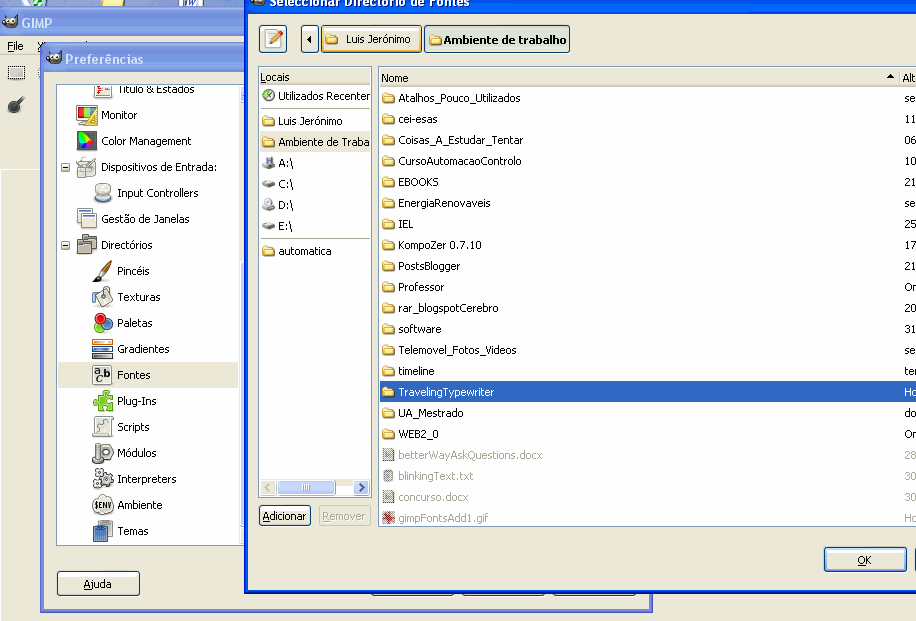Image resolution: width=916 pixels, height=621 pixels.
Task: Select Professor folder
Action: tap(421, 287)
